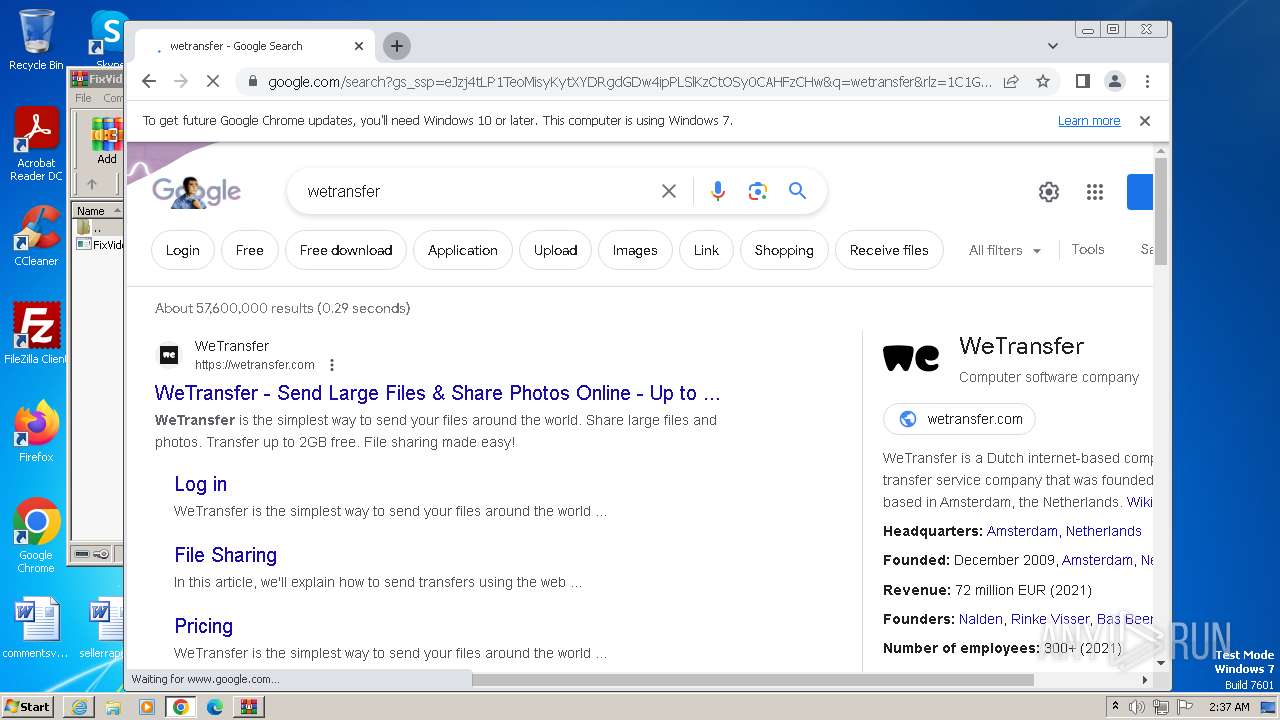Select the Login filter chip

tap(182, 250)
